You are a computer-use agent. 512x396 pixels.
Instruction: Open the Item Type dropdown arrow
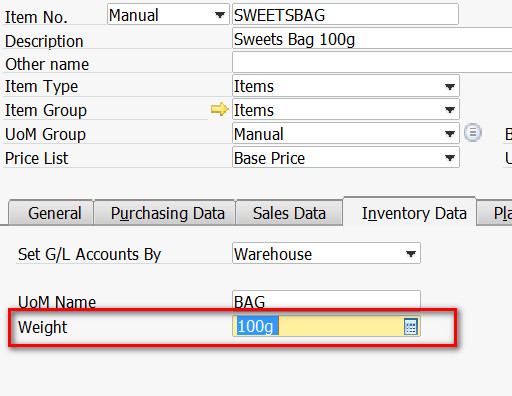coord(450,87)
